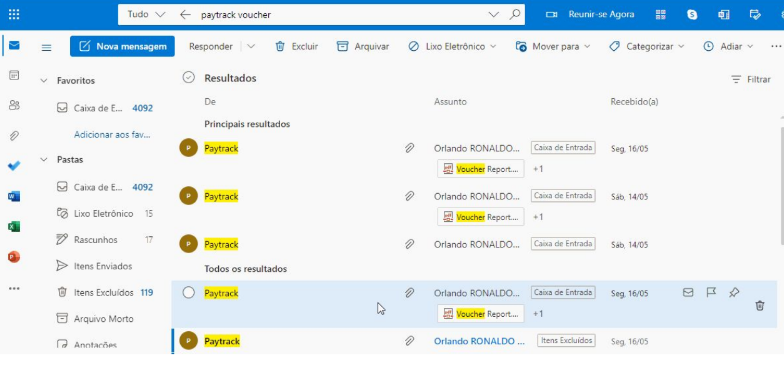Open Caixa de Entrada under Favoritos
784x365 pixels.
coord(104,108)
